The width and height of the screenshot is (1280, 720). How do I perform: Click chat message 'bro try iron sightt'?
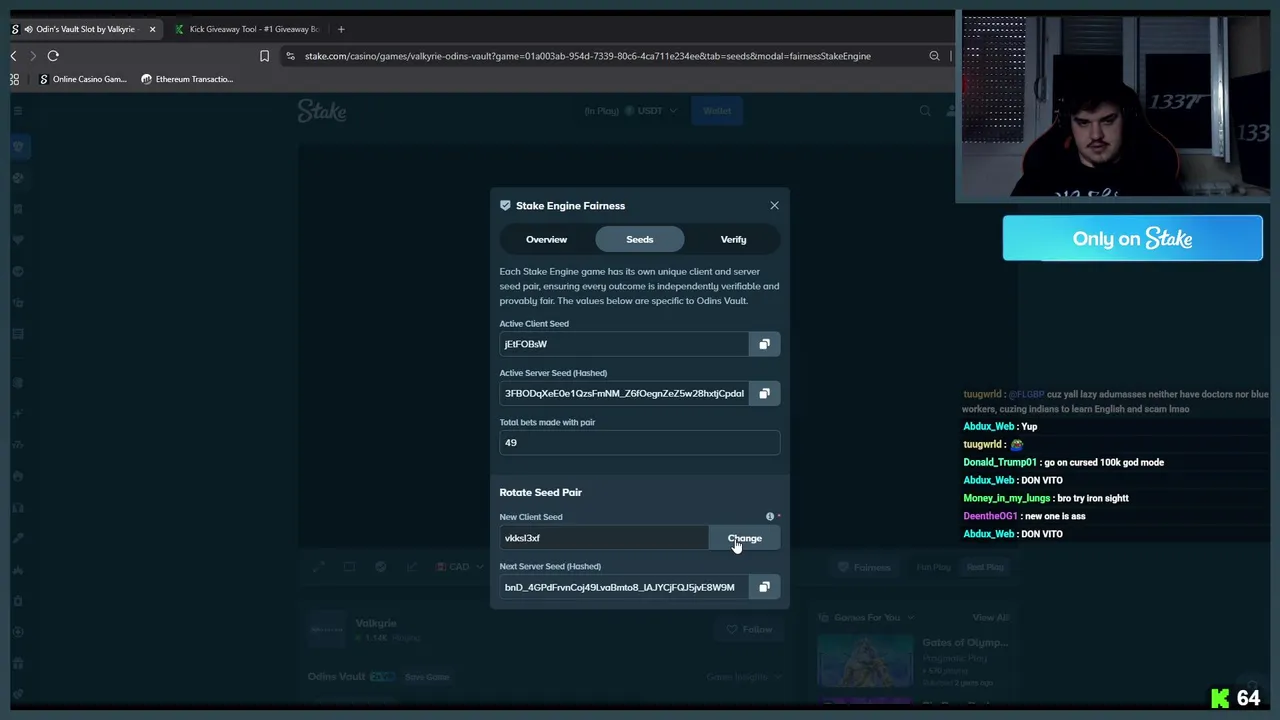pos(1092,498)
